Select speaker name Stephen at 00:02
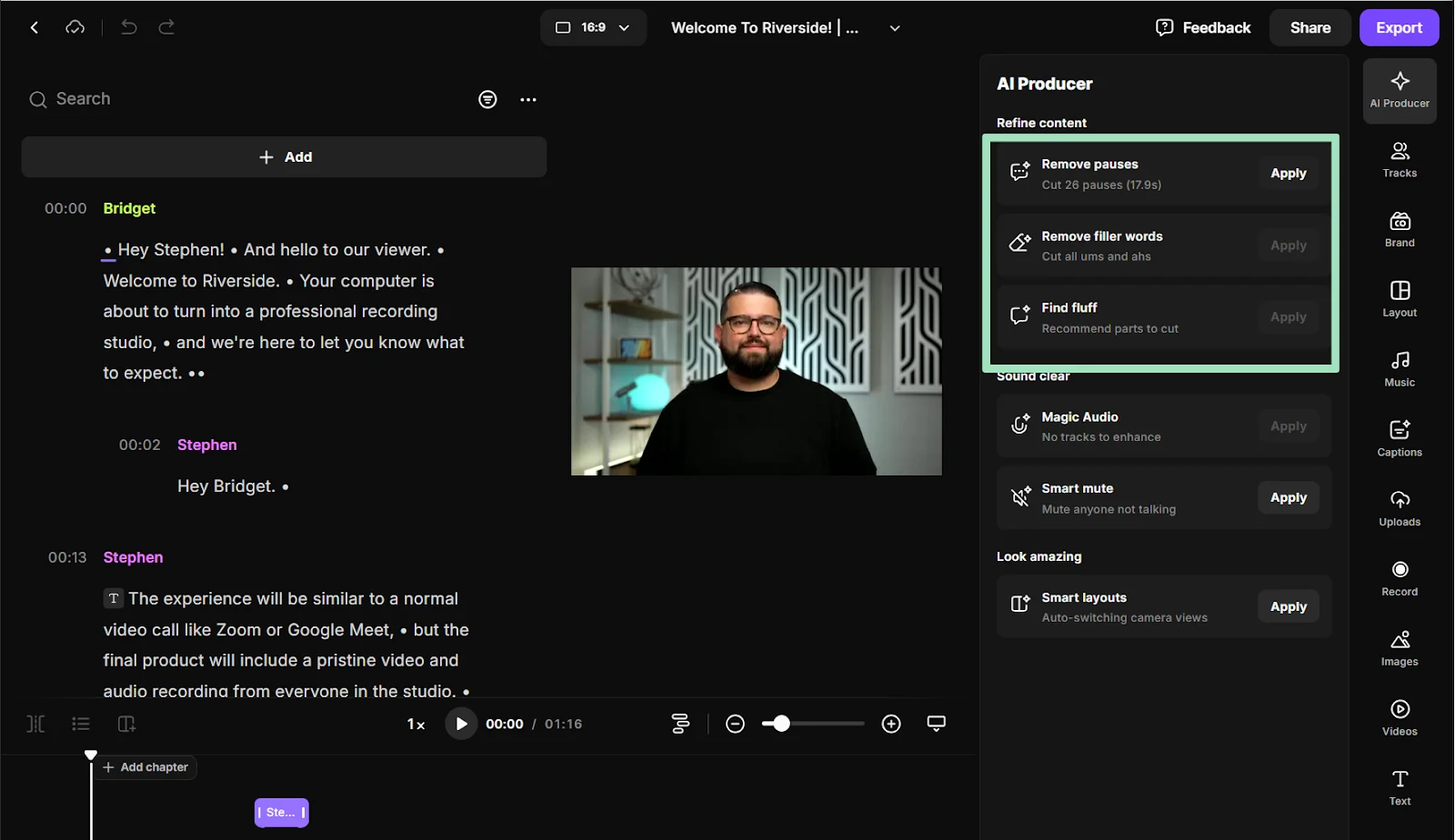This screenshot has height=840, width=1455. (206, 445)
